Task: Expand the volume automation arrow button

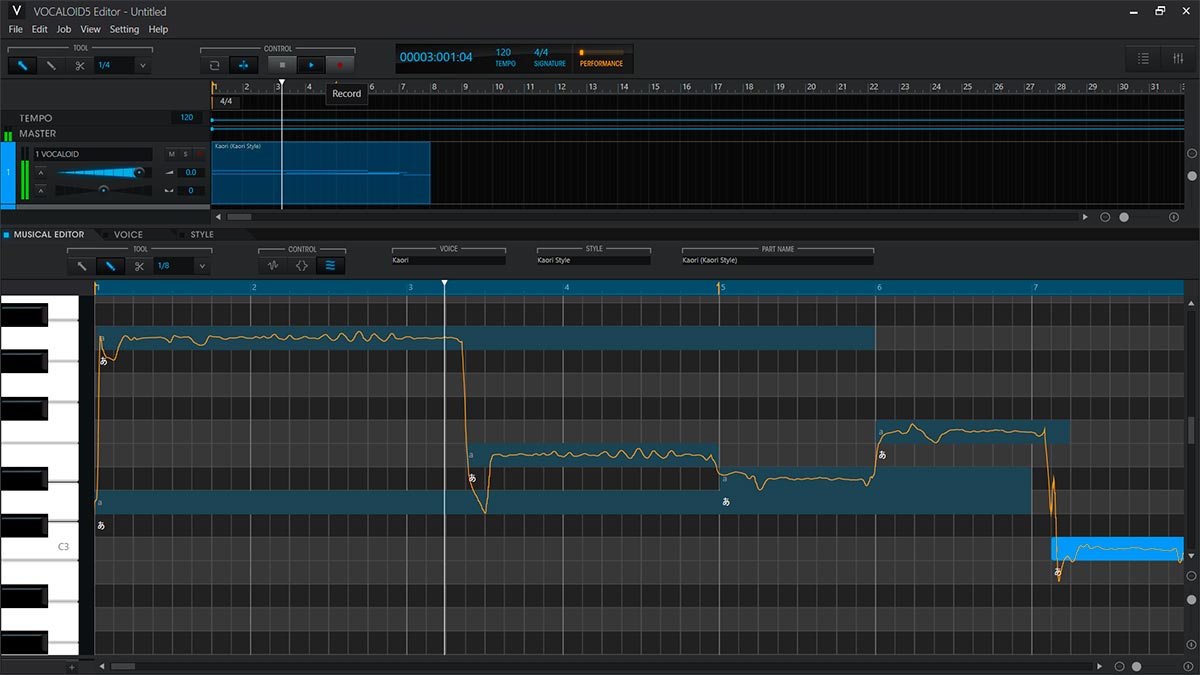Action: [x=41, y=172]
